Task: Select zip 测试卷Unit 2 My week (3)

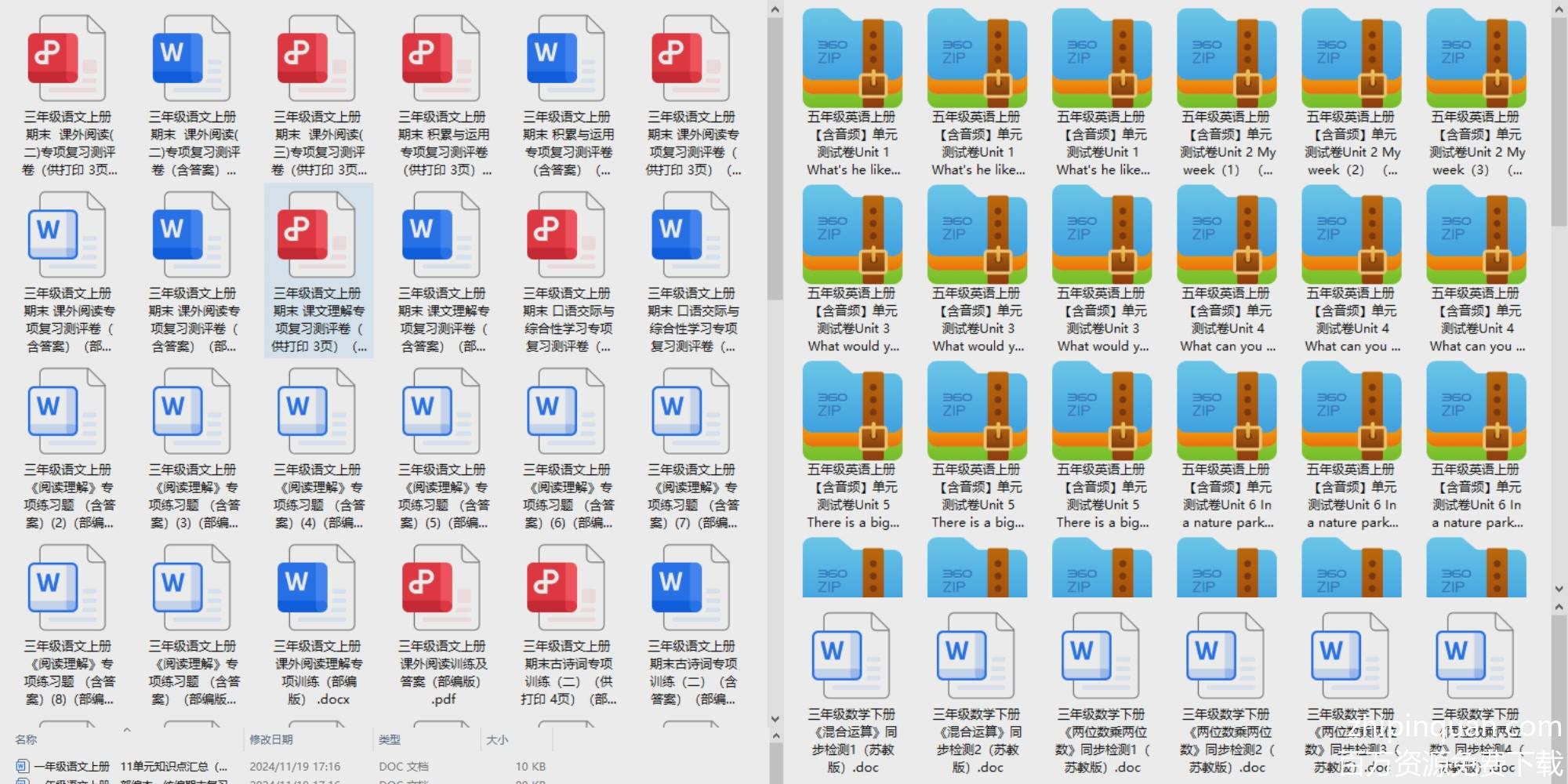Action: 1477,94
